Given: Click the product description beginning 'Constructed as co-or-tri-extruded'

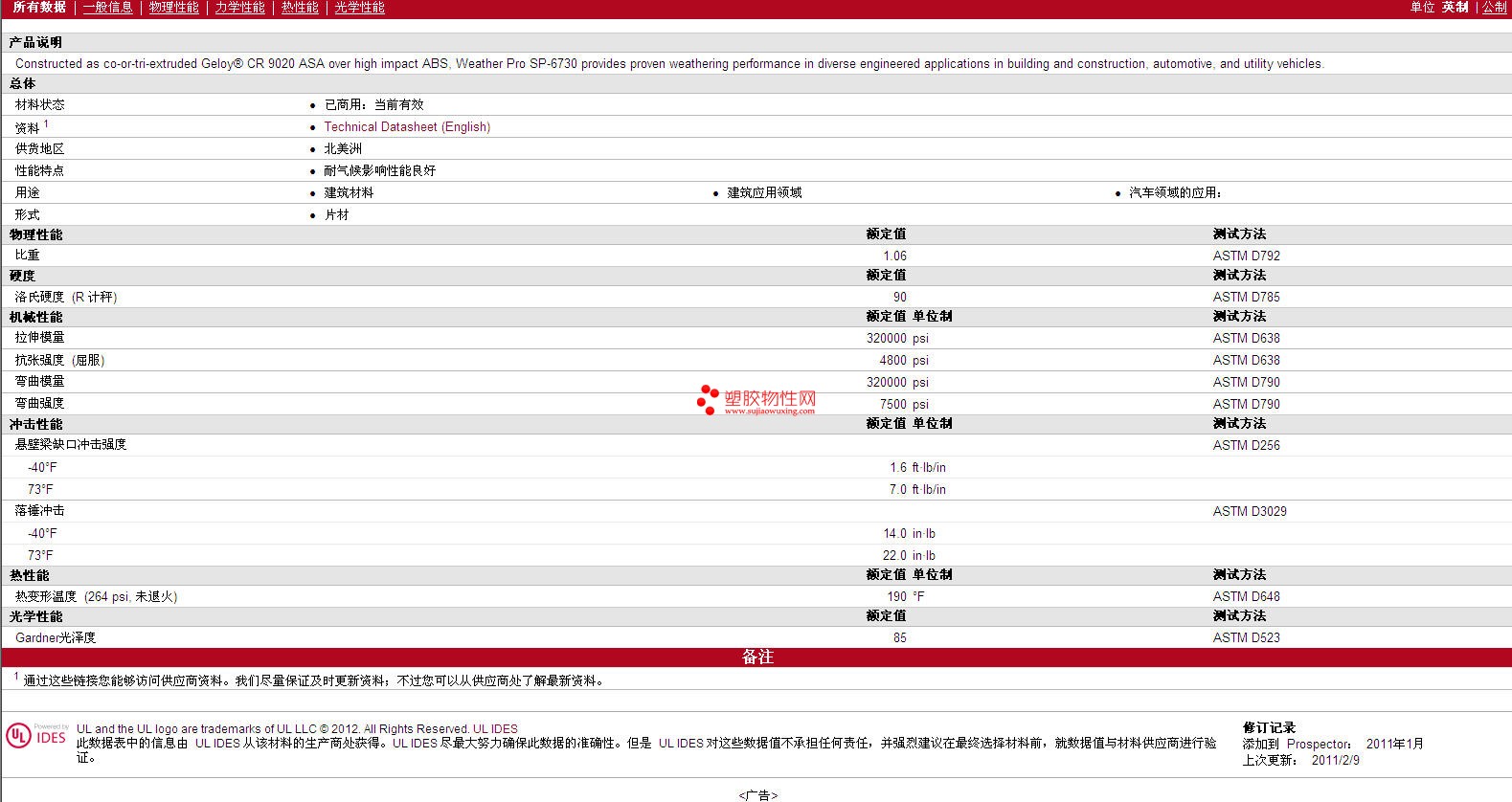Looking at the screenshot, I should tap(669, 63).
